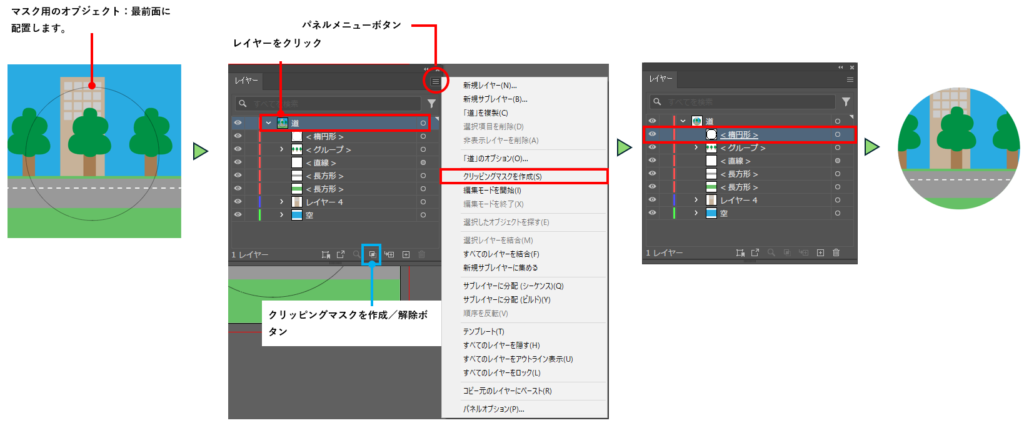Click the trash icon in right Layers panel

tap(836, 253)
